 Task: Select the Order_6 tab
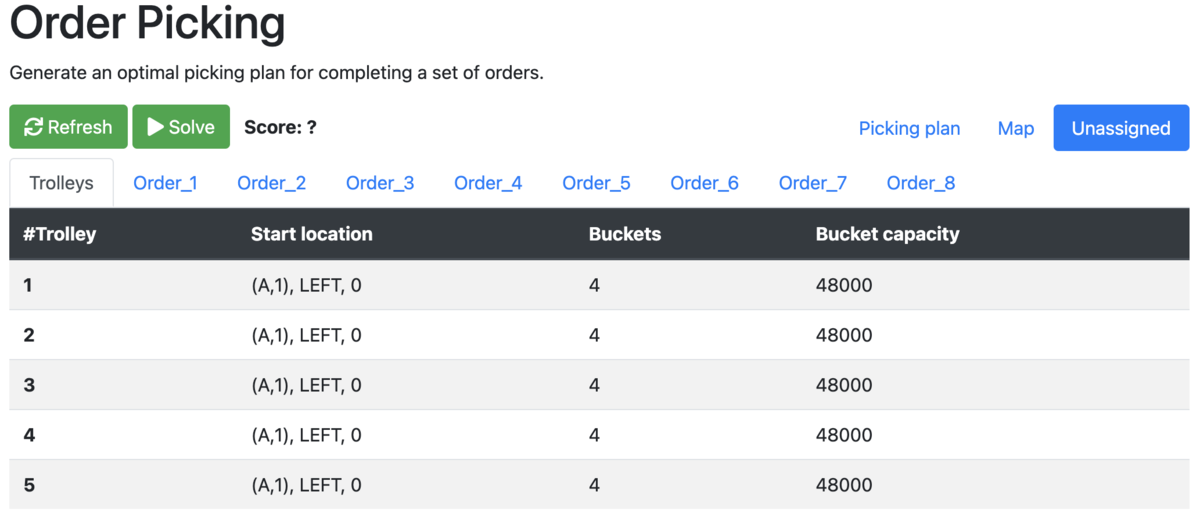(x=704, y=183)
